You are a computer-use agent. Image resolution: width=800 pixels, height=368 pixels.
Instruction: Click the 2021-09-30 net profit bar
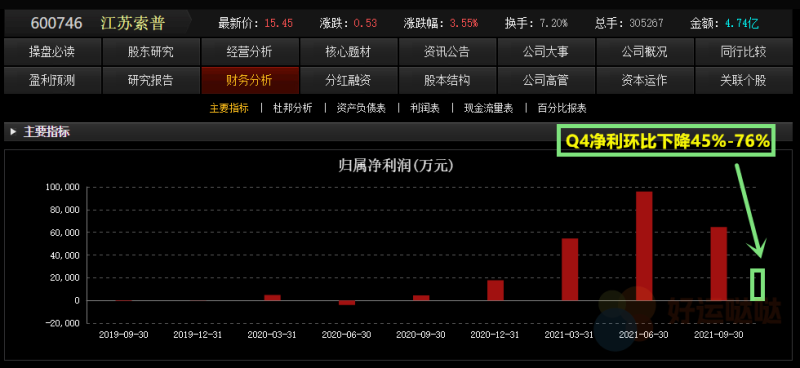(x=718, y=264)
